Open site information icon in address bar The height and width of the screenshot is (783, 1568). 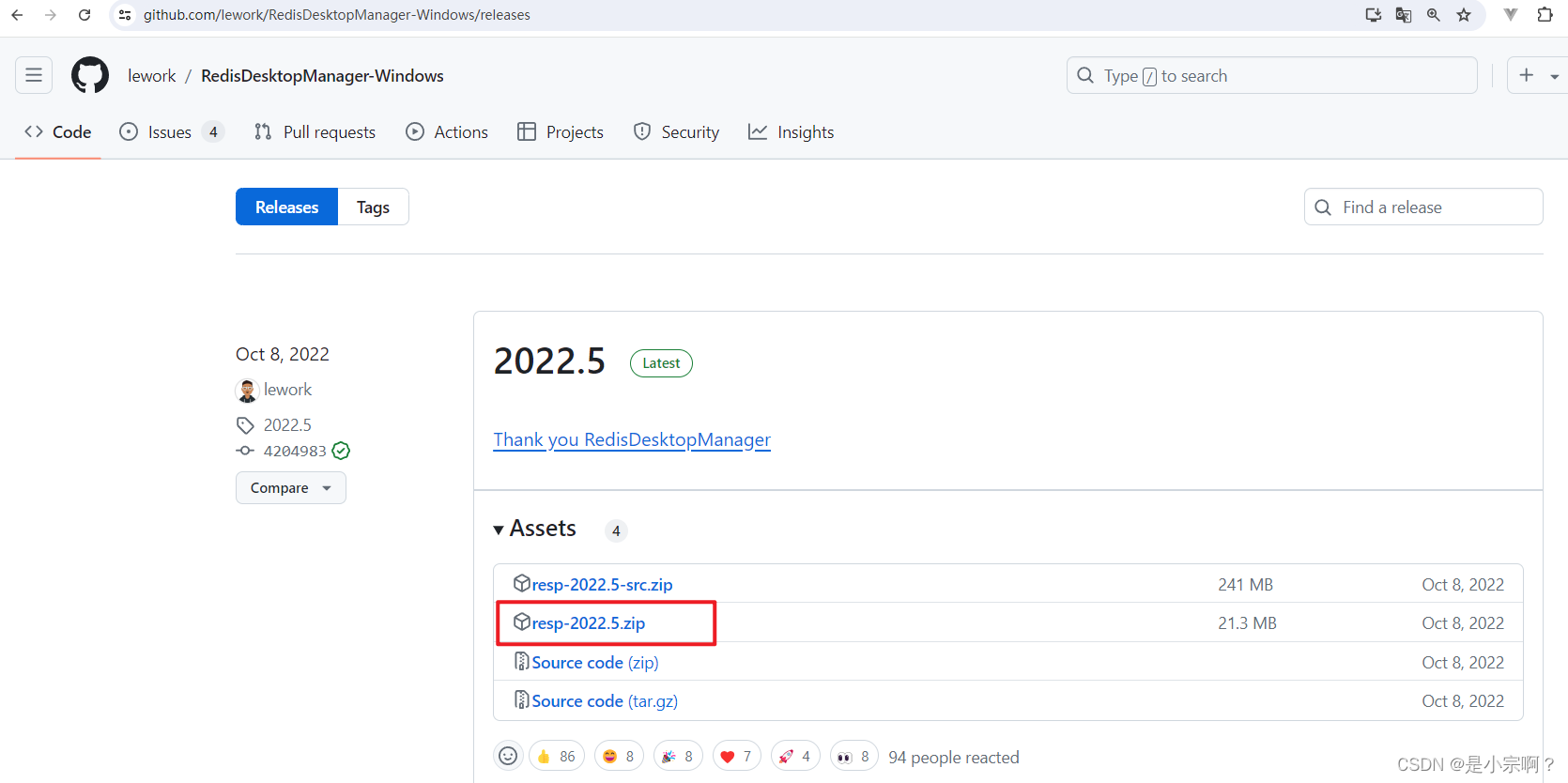tap(125, 15)
